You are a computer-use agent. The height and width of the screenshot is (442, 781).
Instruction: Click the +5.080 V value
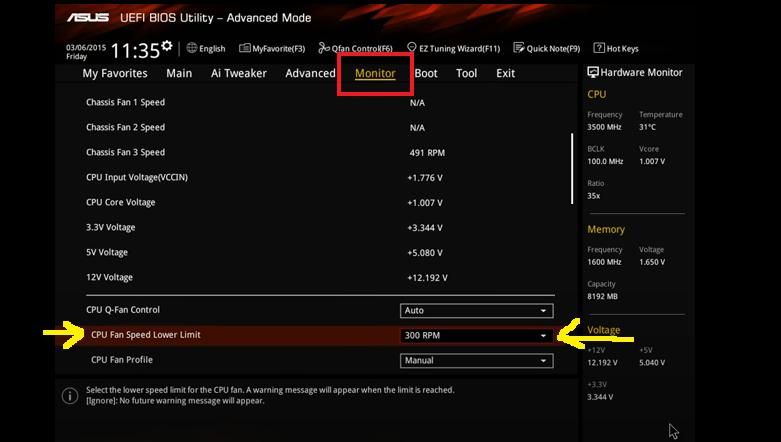425,253
